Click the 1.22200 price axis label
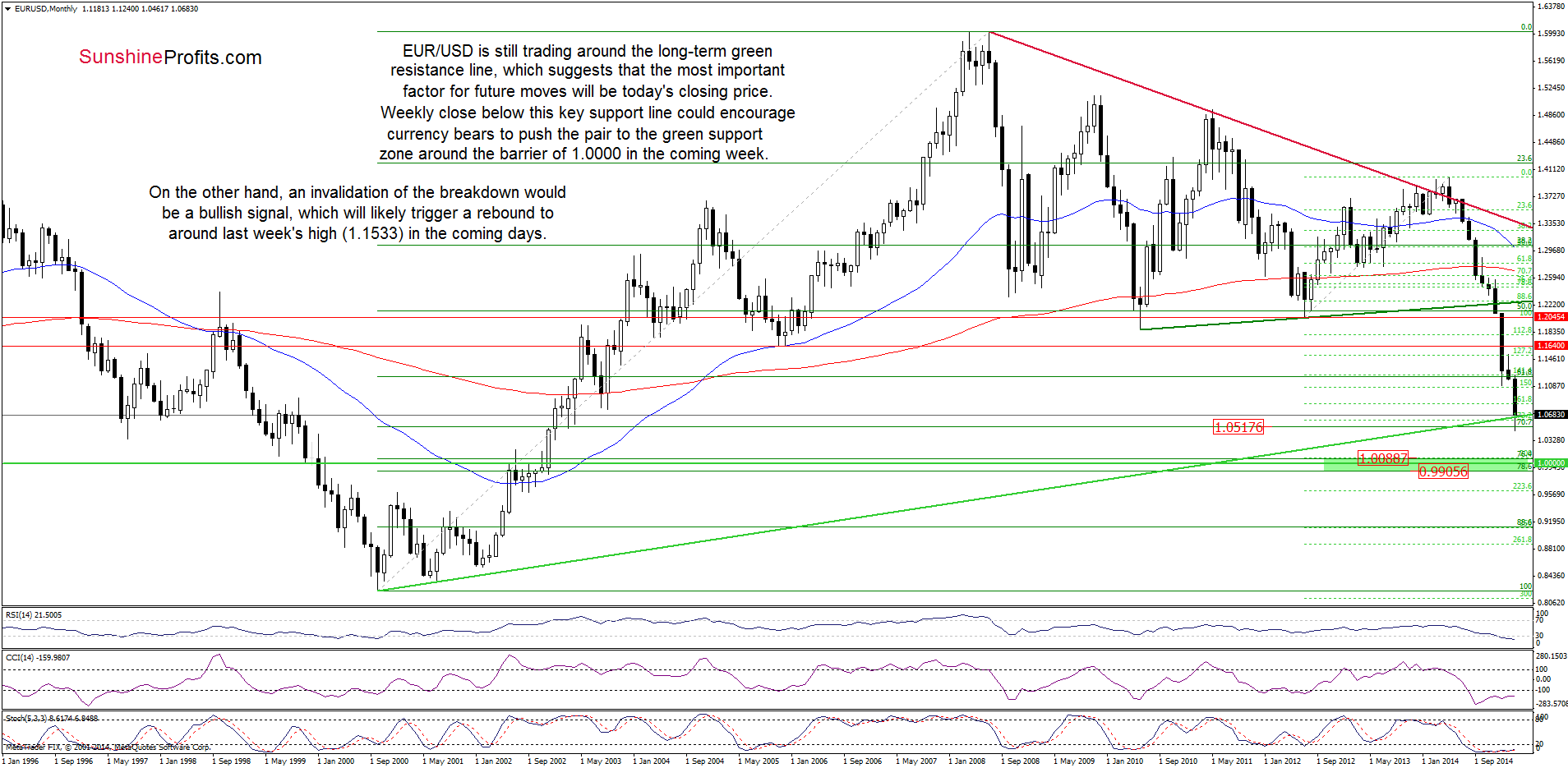Screen dimensions: 1568x768 click(1550, 305)
